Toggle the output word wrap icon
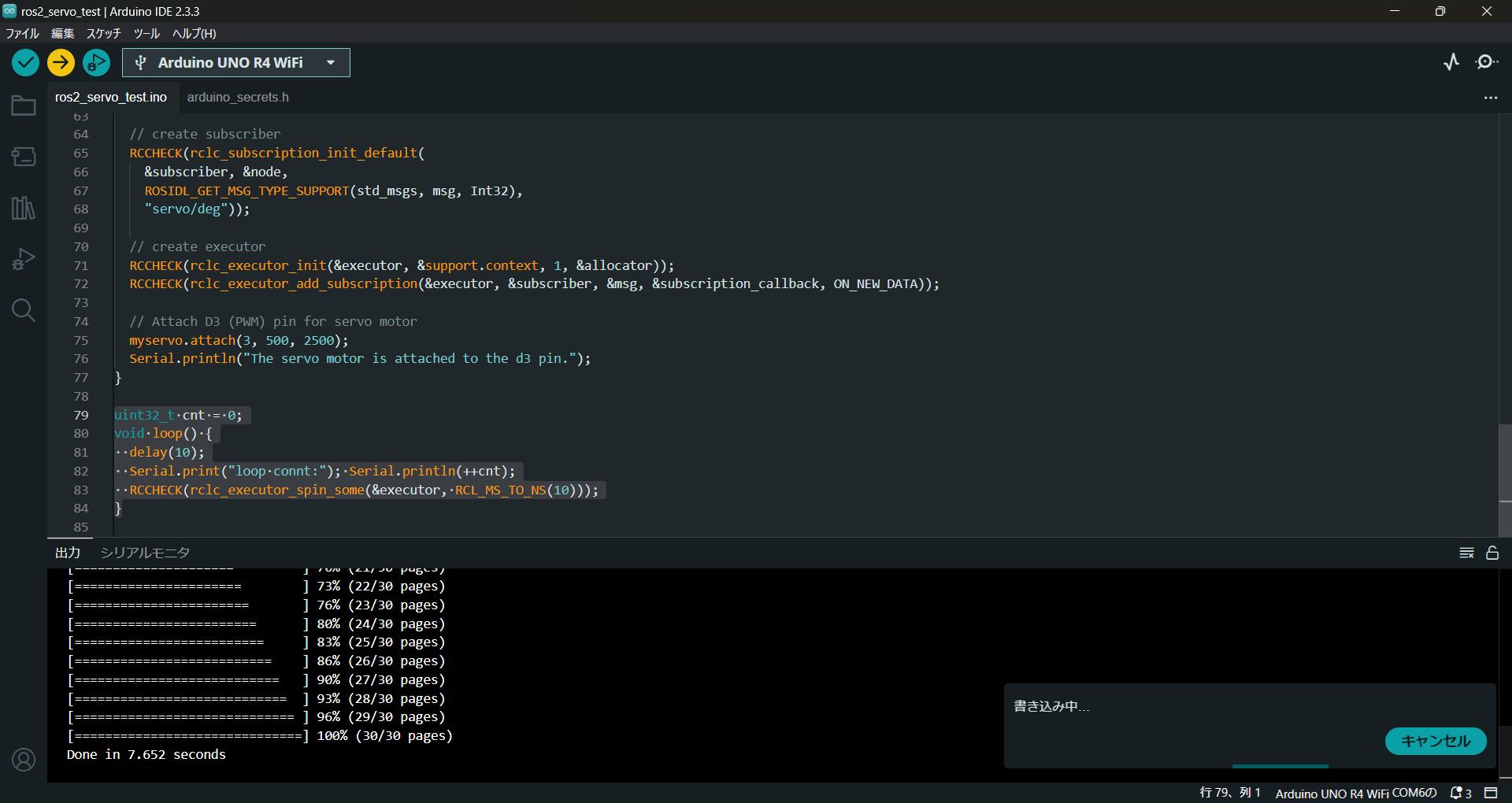 [1466, 553]
